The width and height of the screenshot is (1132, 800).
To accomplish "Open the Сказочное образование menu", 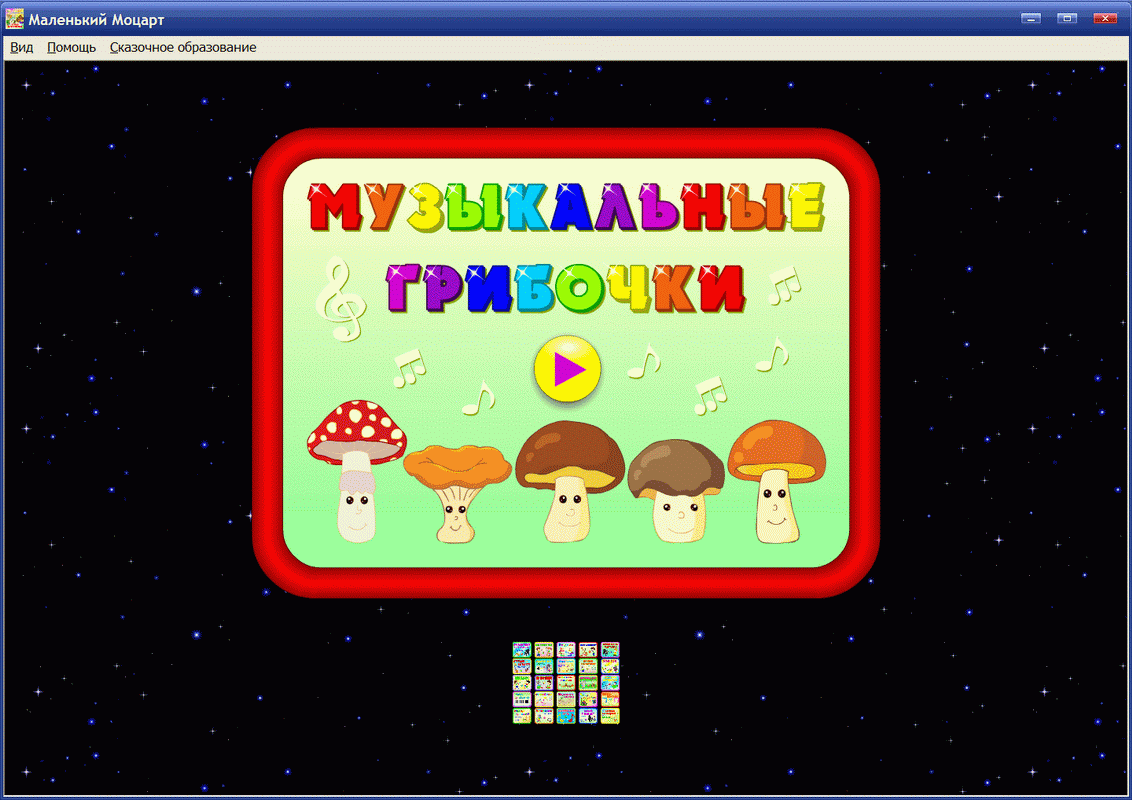I will click(x=183, y=48).
